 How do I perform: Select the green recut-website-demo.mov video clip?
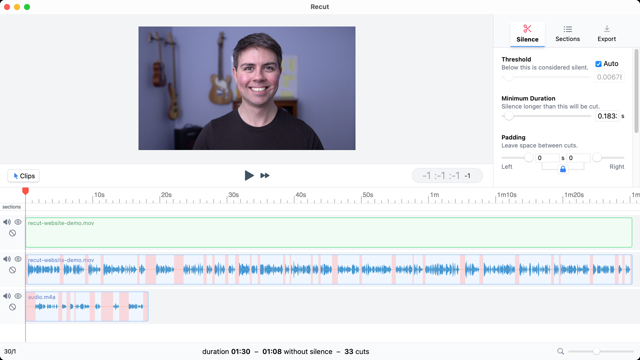coord(329,232)
